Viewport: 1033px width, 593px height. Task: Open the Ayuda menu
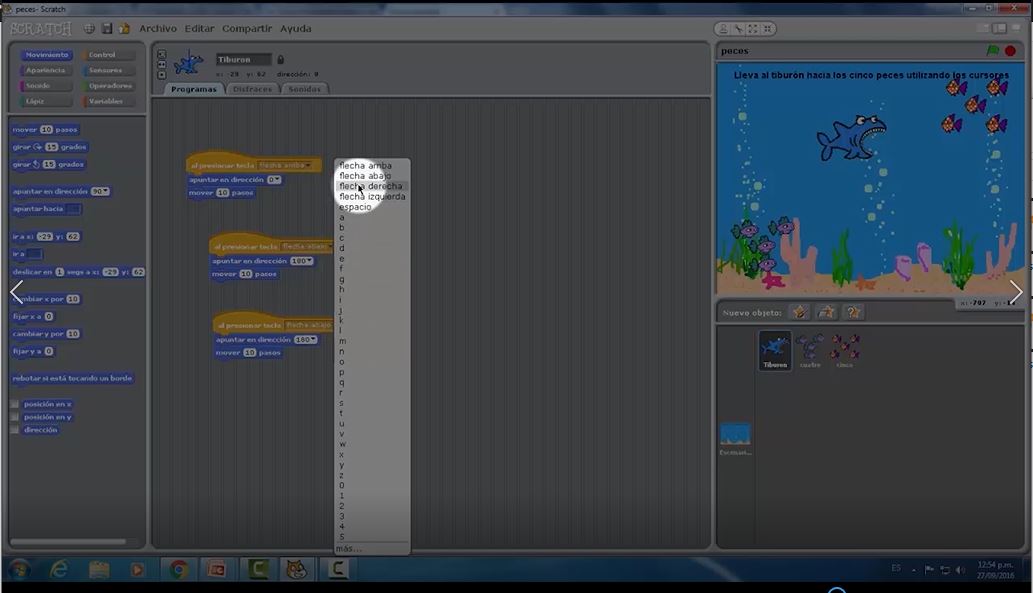(296, 28)
